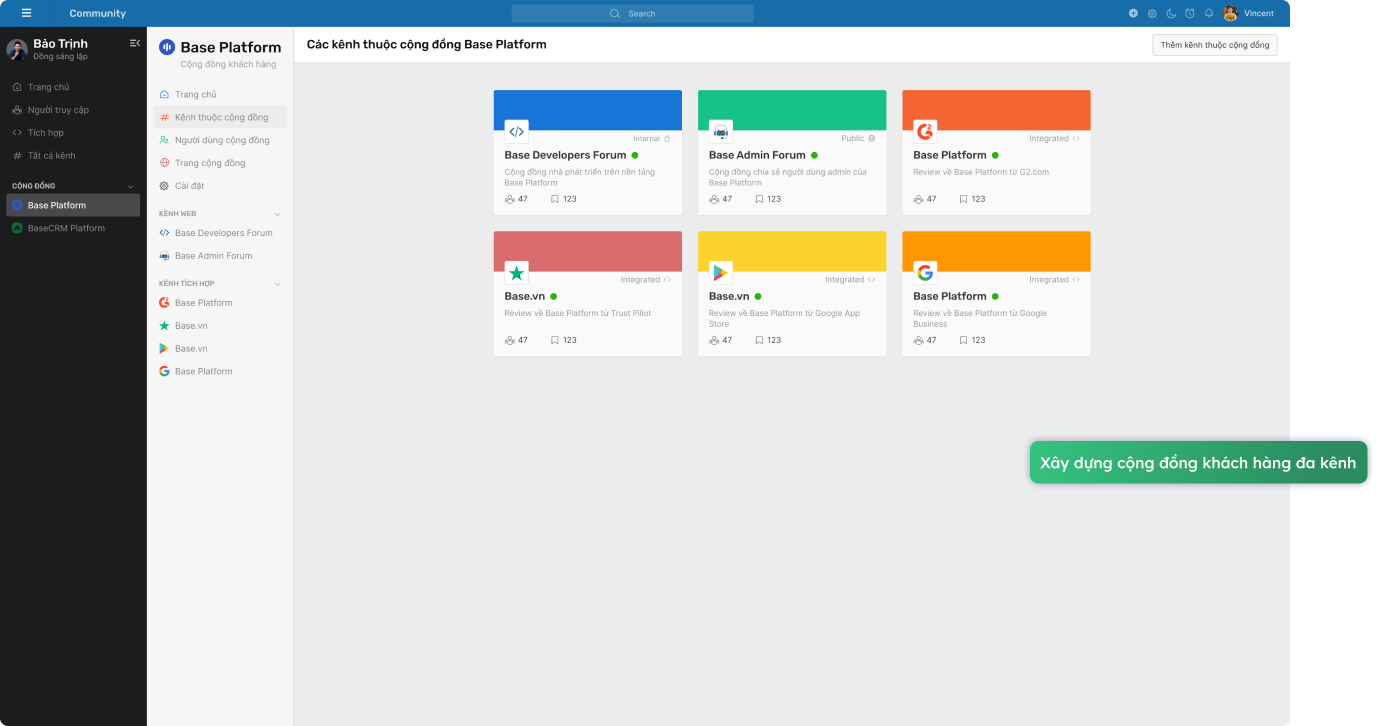The image size is (1381, 726).
Task: Click the Integrated label on the G2.com card
Action: click(1054, 139)
